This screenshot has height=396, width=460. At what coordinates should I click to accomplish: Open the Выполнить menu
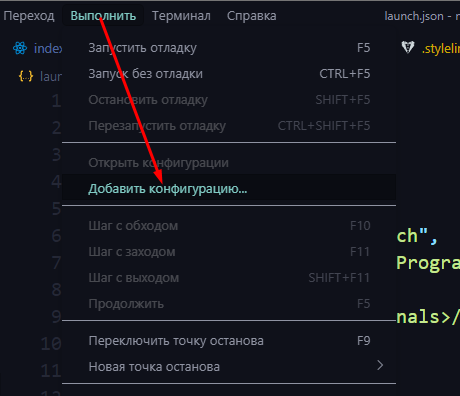103,16
